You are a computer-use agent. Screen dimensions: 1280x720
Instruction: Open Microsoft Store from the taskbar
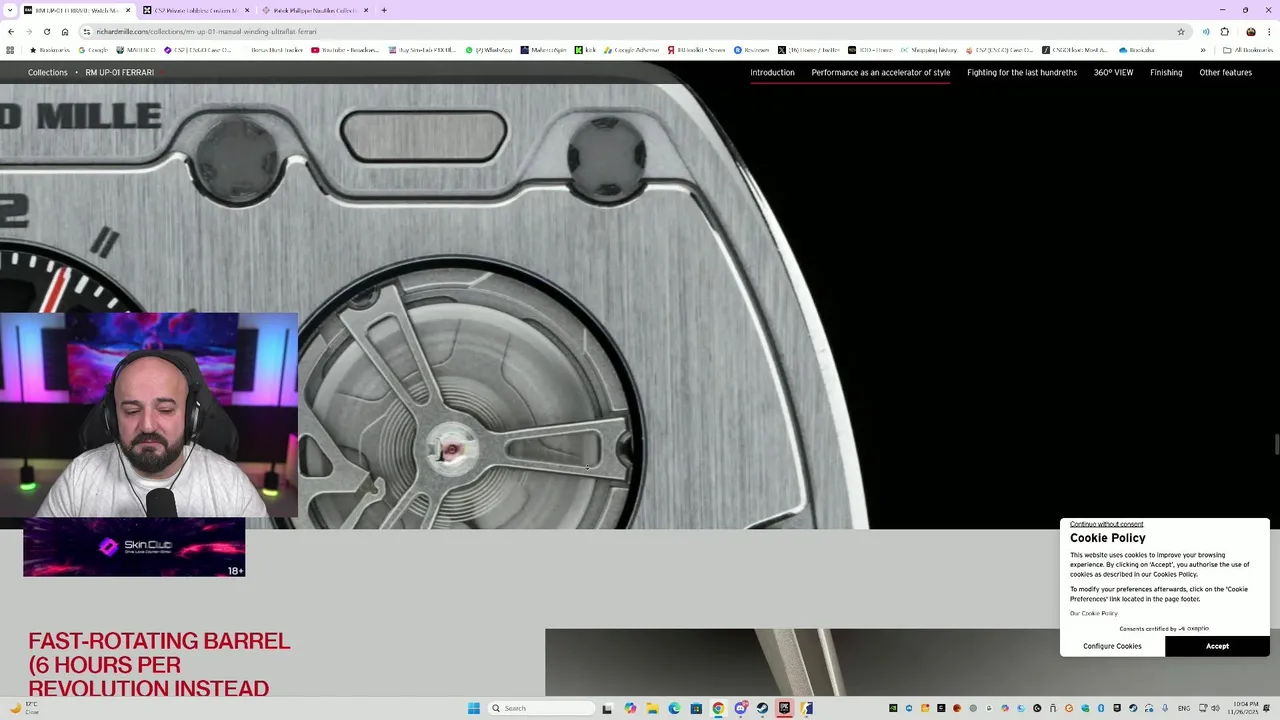click(x=696, y=708)
